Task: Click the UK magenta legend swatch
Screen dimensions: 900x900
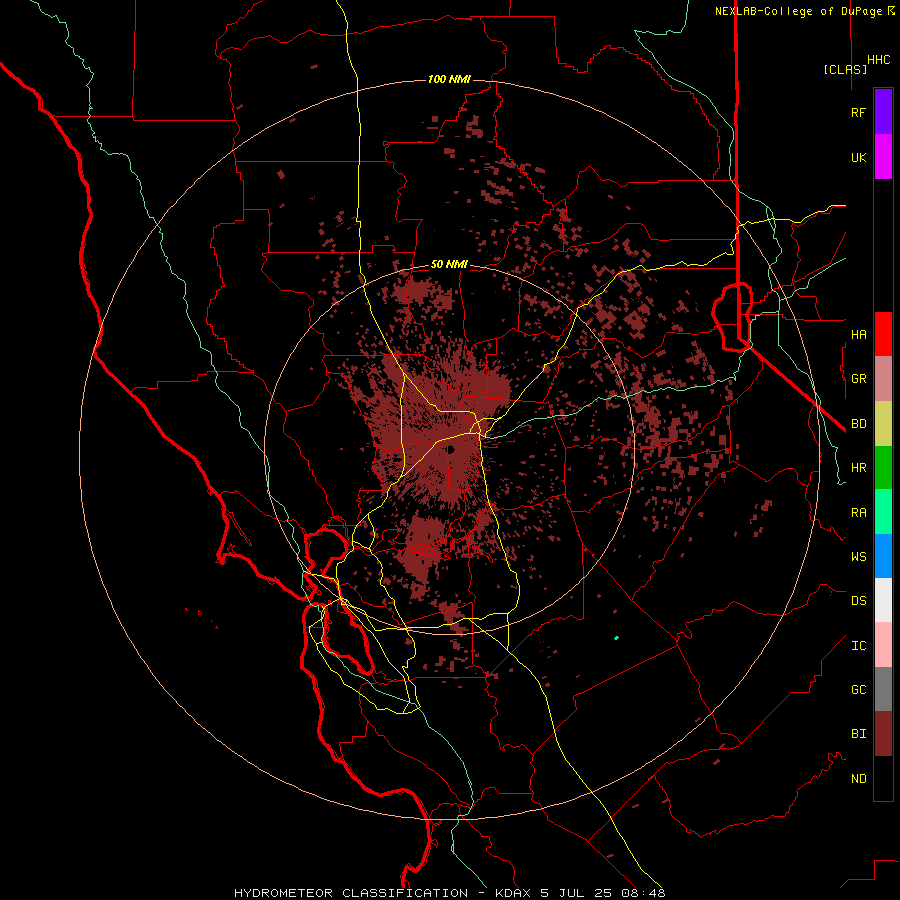Action: click(x=883, y=157)
